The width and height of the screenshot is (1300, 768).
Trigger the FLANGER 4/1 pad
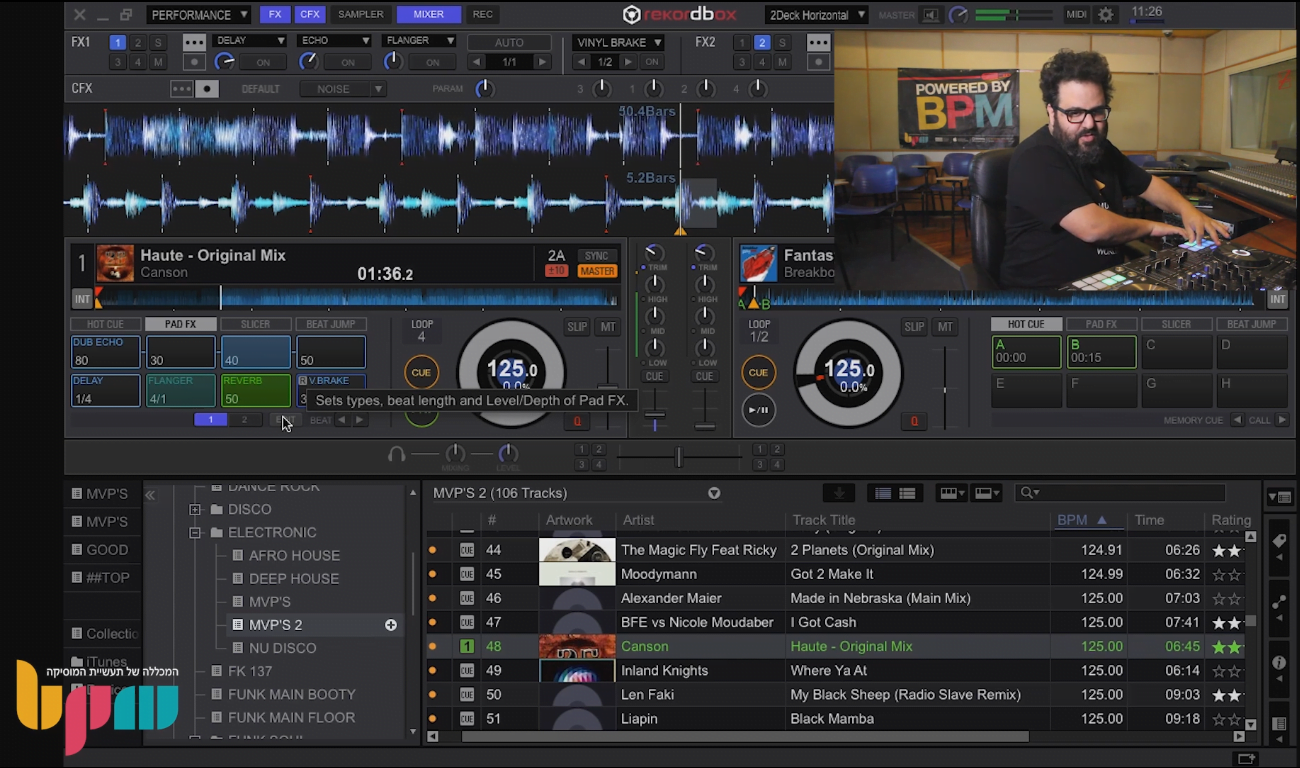coord(180,390)
